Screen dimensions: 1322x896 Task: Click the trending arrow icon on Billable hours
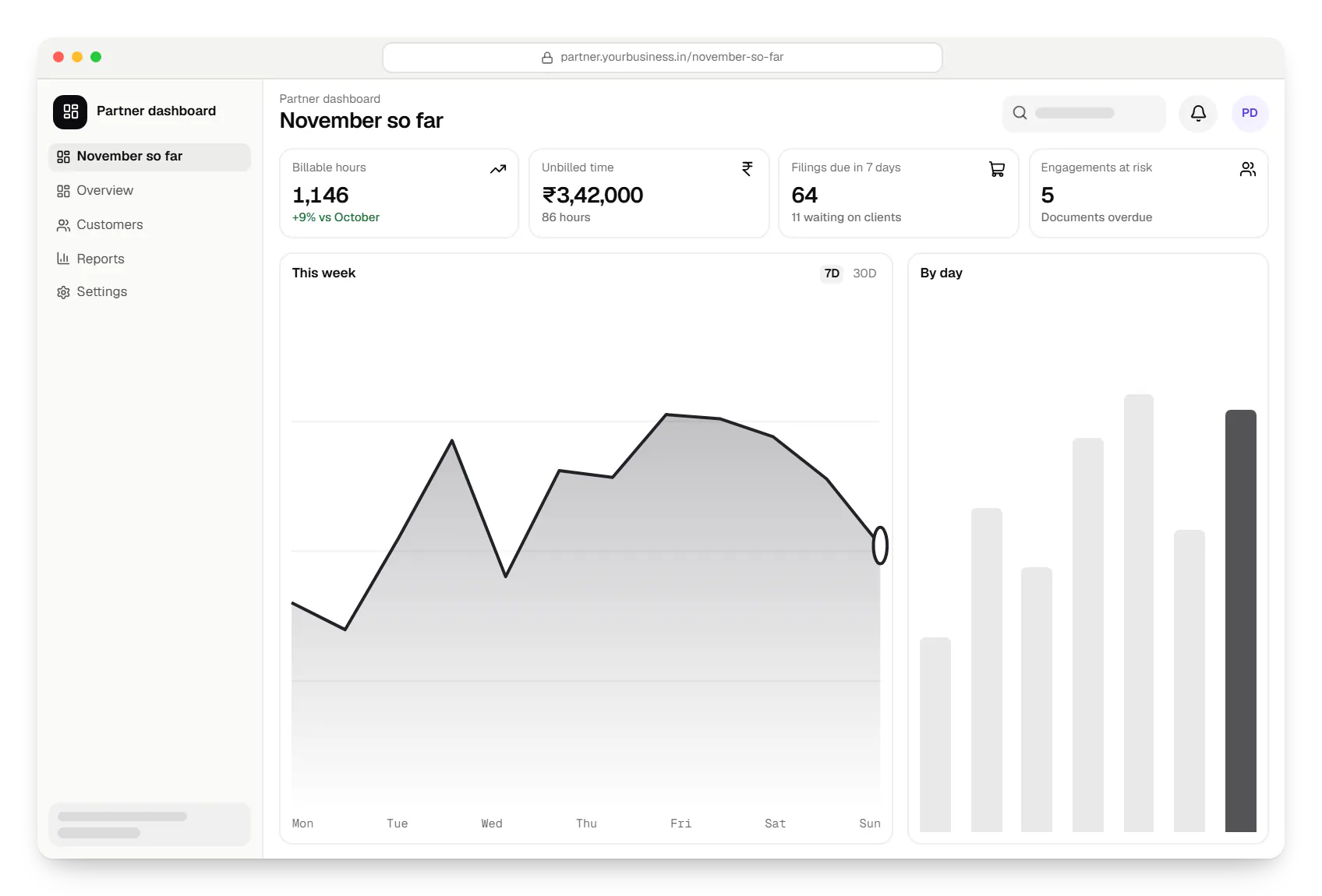(498, 169)
